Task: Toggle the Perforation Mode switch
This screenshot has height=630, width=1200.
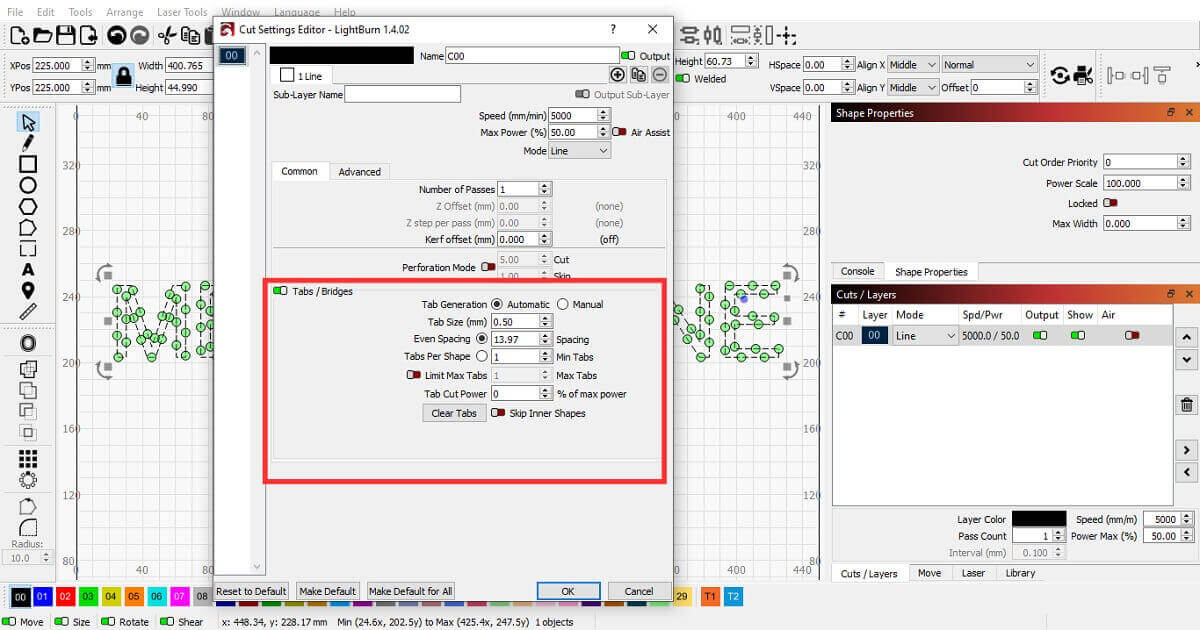Action: (x=488, y=267)
